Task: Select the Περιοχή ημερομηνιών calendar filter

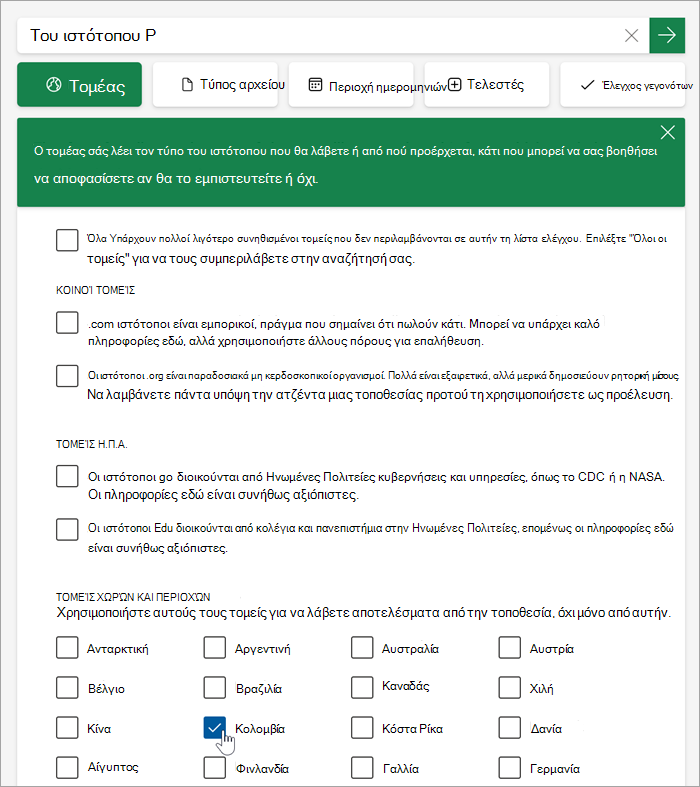Action: (x=351, y=84)
